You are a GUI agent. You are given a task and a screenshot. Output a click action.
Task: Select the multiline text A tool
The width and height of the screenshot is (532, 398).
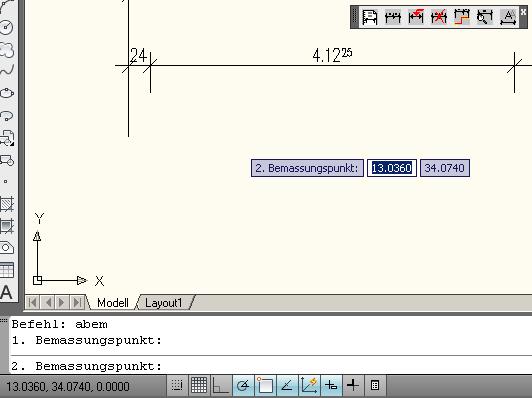(x=6, y=292)
